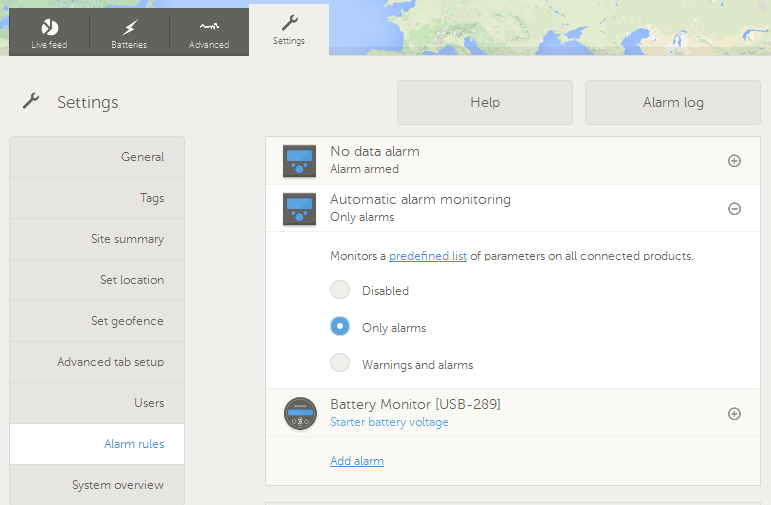Screen dimensions: 771x505
Task: Select the Disabled radio option
Action: [340, 290]
